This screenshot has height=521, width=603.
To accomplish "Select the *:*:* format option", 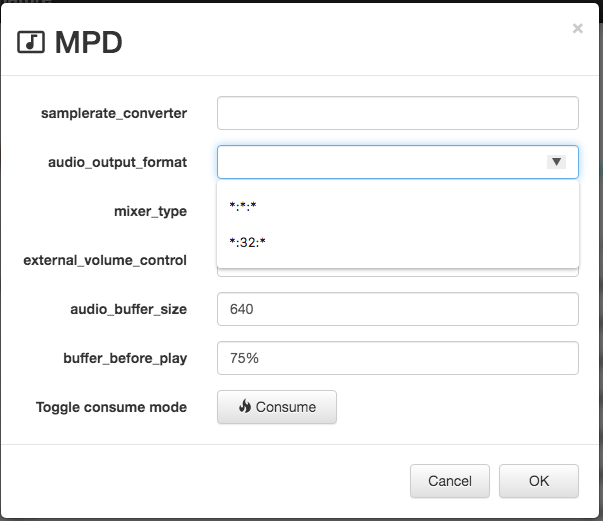I will [398, 206].
